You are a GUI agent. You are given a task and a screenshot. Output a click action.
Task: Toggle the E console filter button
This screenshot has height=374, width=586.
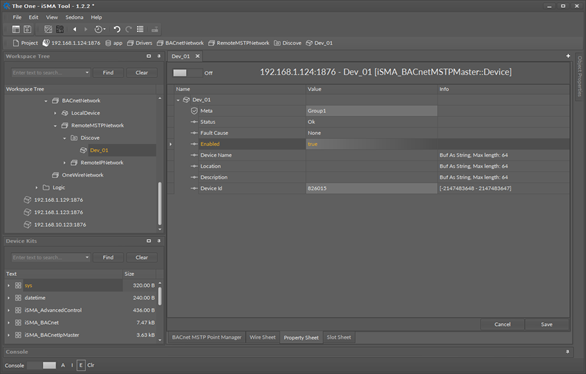(81, 365)
